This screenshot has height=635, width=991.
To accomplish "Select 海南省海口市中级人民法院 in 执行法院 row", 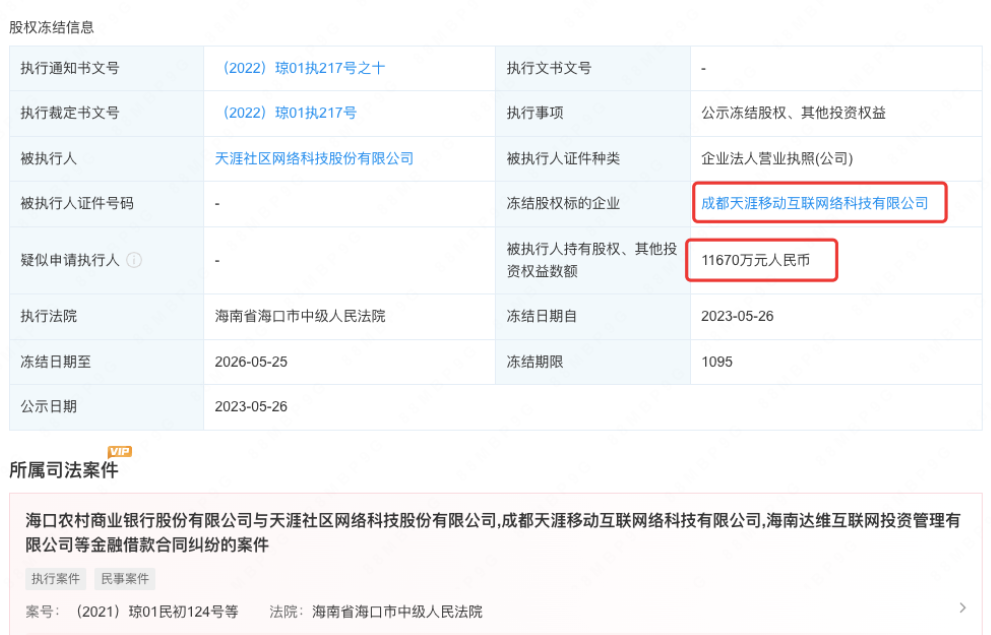I will pyautogui.click(x=300, y=316).
